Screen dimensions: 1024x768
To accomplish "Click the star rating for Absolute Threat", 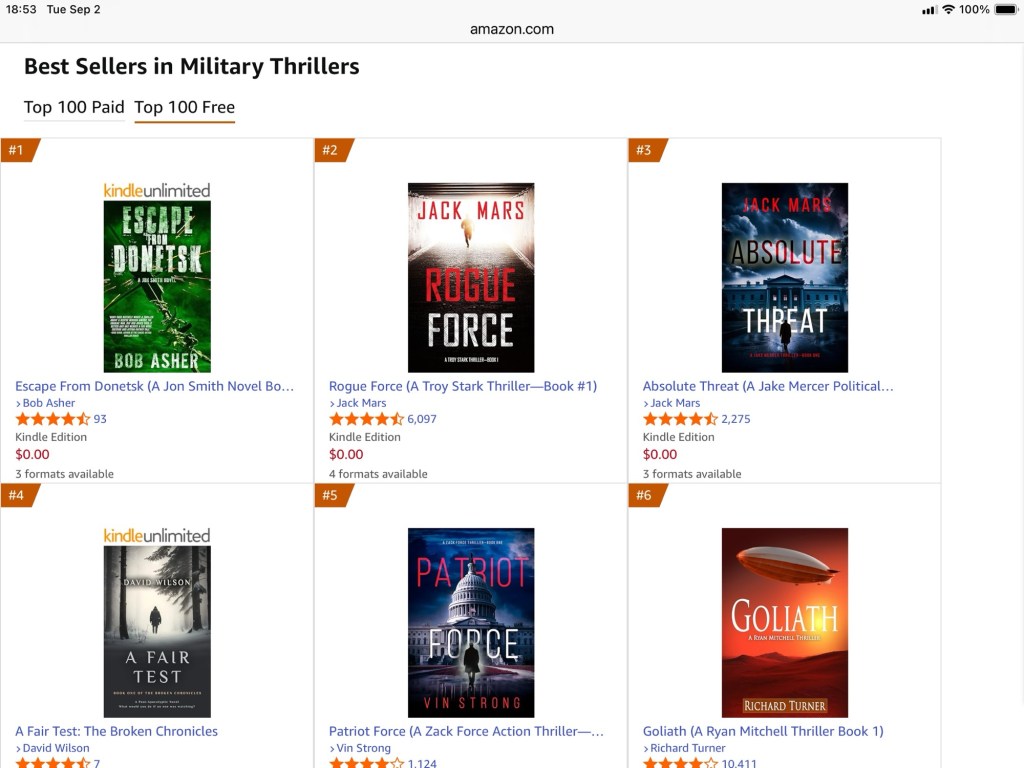I will click(x=680, y=419).
